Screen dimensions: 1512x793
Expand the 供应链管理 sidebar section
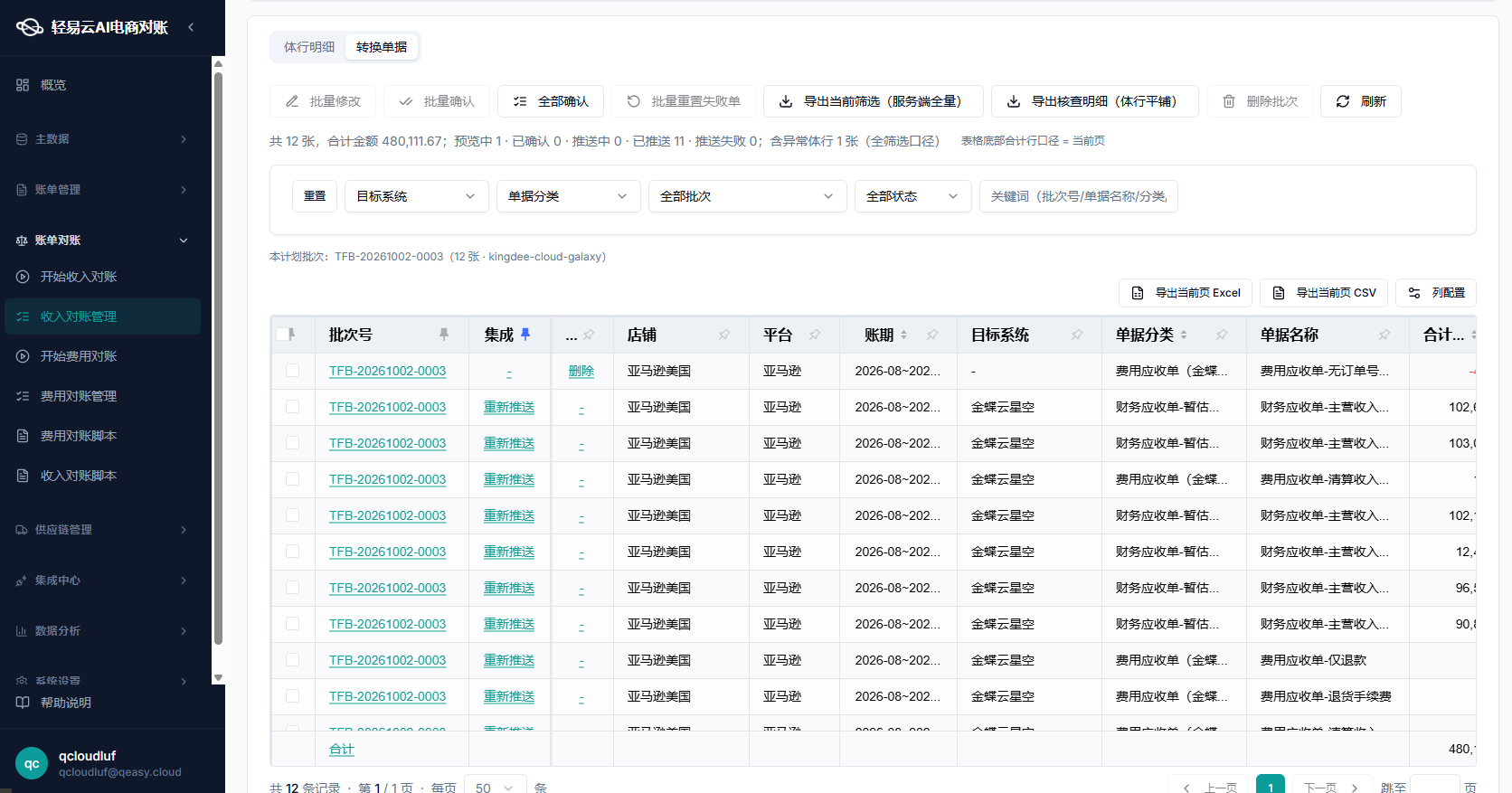click(x=102, y=530)
